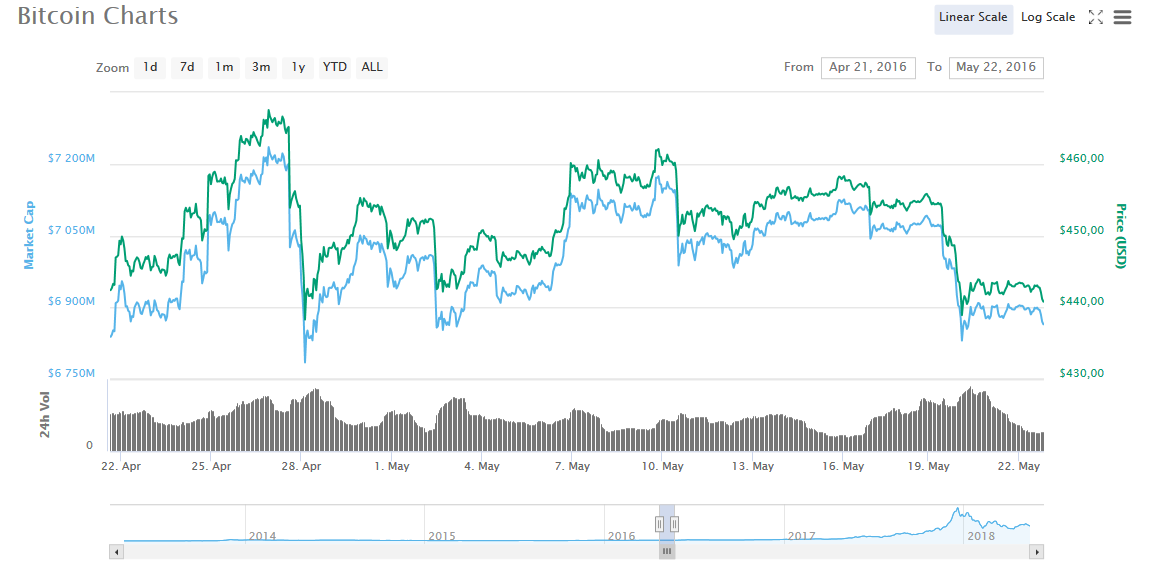Set zoom range to 1m
1164x573 pixels.
[x=224, y=68]
